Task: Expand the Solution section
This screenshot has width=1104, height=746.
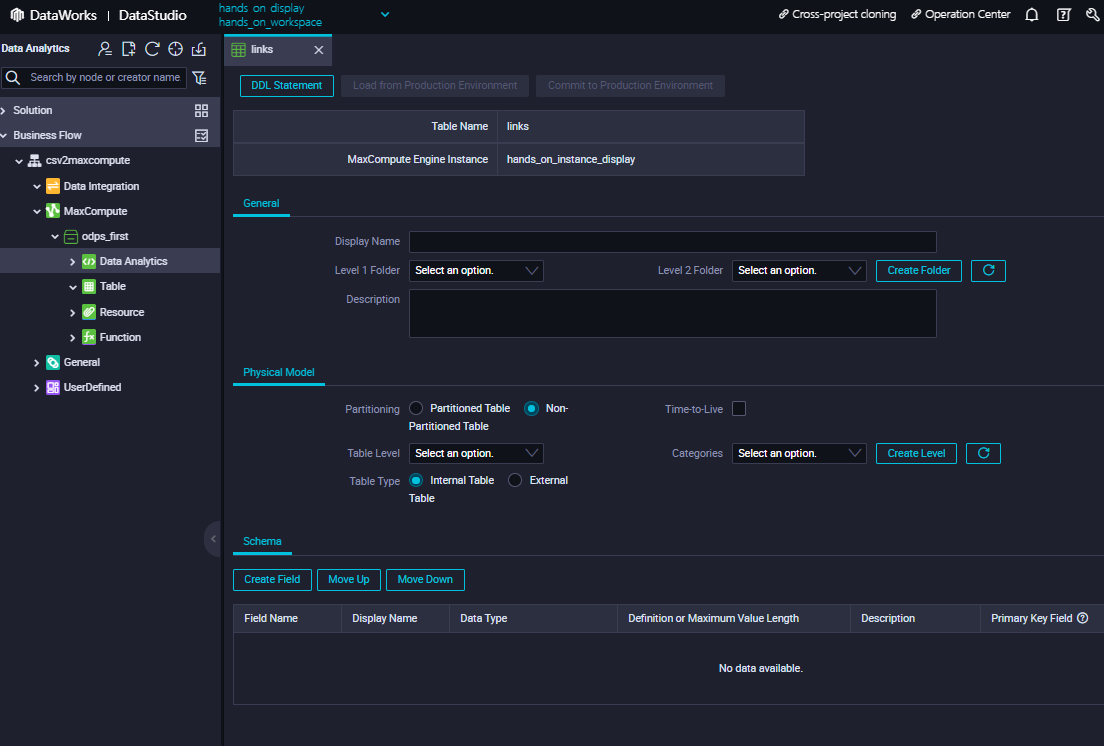Action: [x=4, y=110]
